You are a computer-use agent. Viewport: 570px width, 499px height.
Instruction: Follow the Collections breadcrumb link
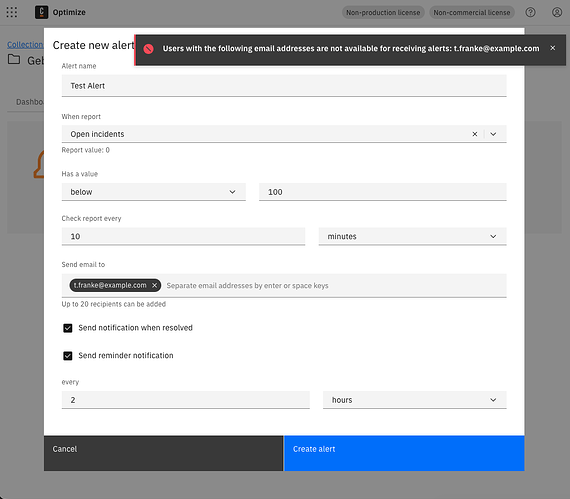pos(25,45)
